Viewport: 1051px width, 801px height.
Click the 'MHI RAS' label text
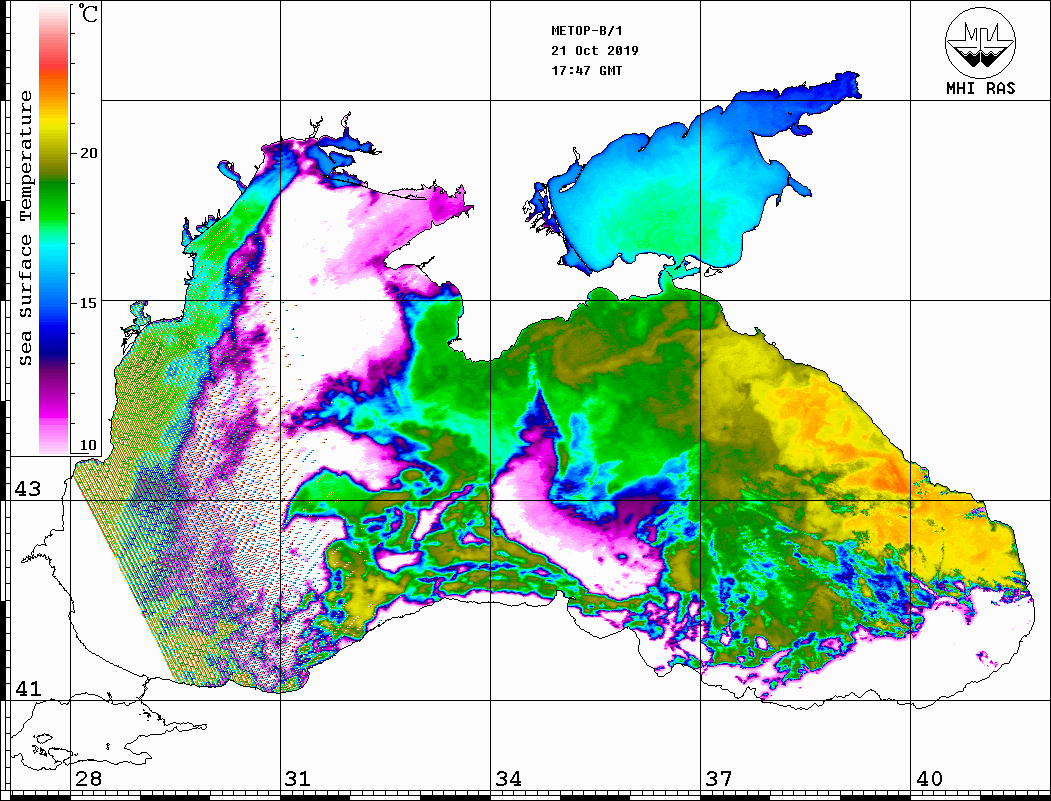(981, 88)
